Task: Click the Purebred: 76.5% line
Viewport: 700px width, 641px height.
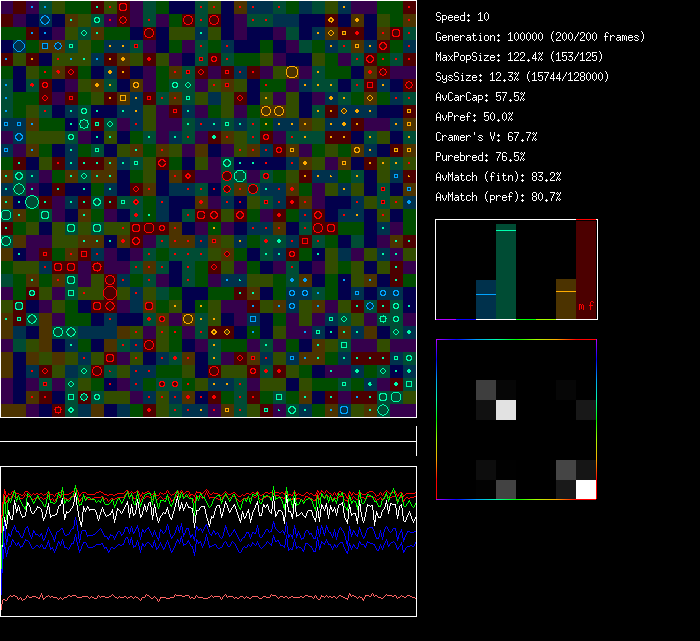Action: pyautogui.click(x=480, y=157)
